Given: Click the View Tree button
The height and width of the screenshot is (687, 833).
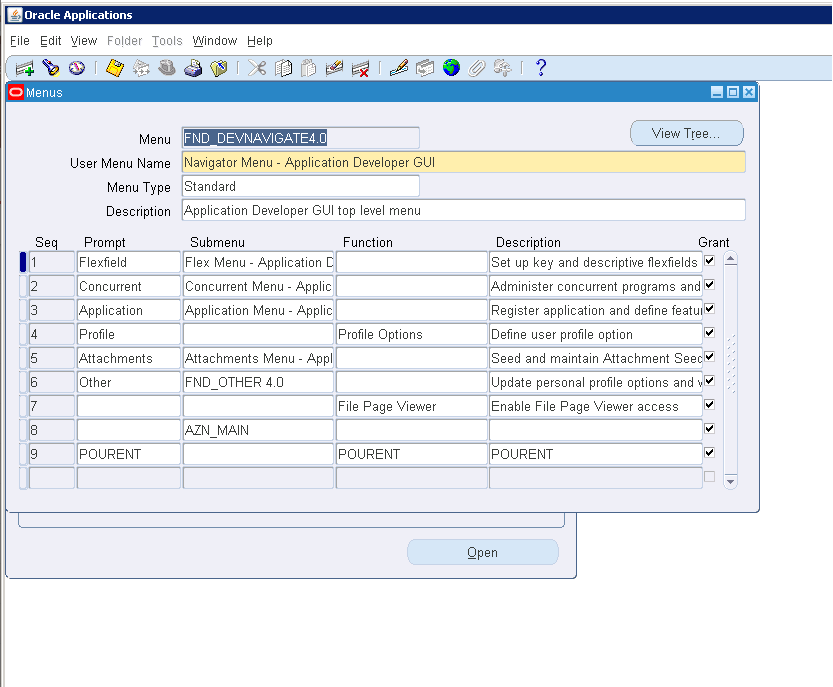Looking at the screenshot, I should (x=686, y=133).
